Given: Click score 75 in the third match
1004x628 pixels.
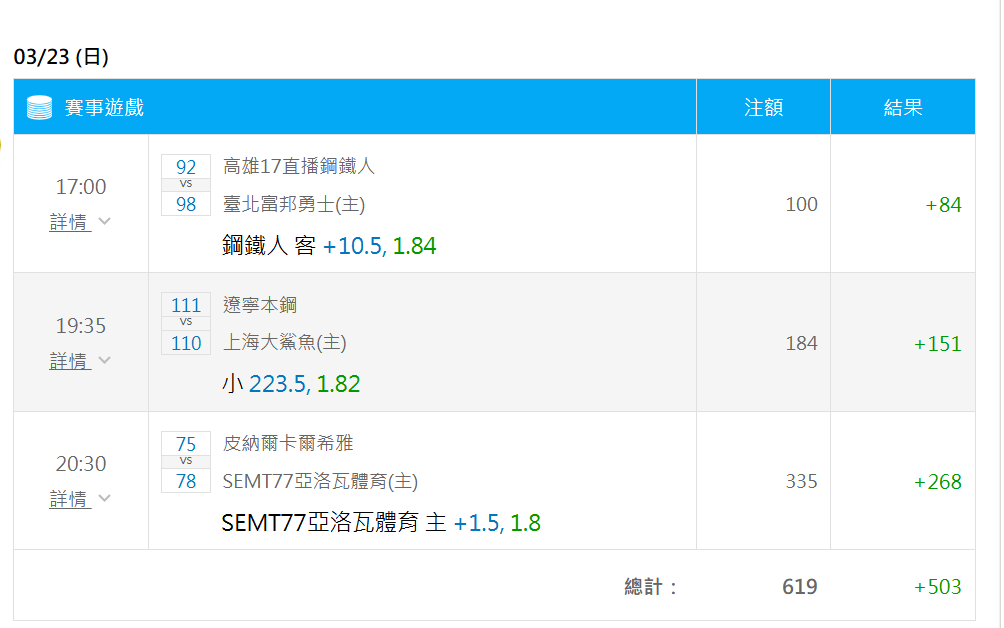Looking at the screenshot, I should click(186, 444).
